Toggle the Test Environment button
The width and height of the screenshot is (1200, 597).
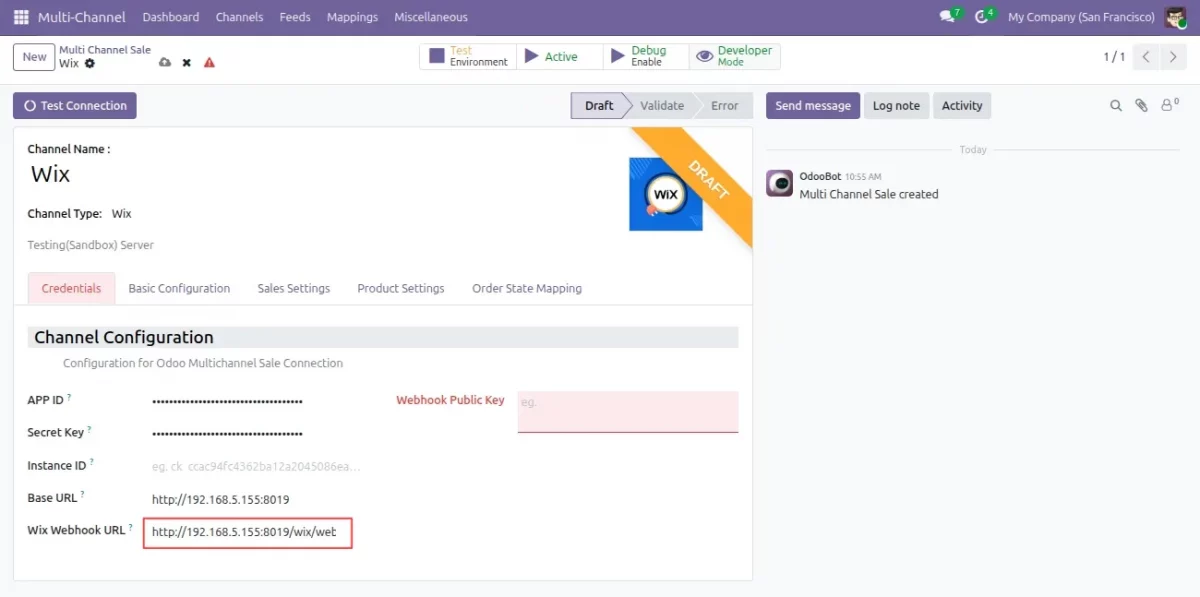(468, 56)
